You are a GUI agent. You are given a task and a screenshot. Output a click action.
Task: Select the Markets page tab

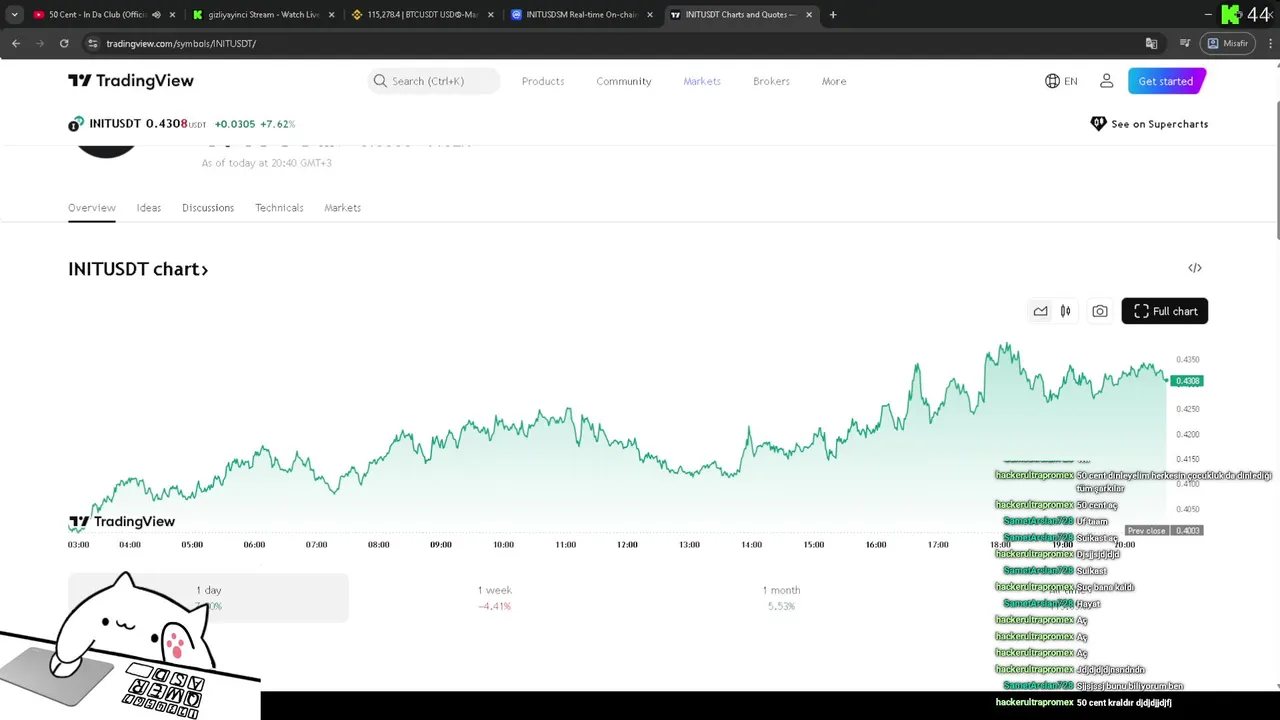point(342,208)
